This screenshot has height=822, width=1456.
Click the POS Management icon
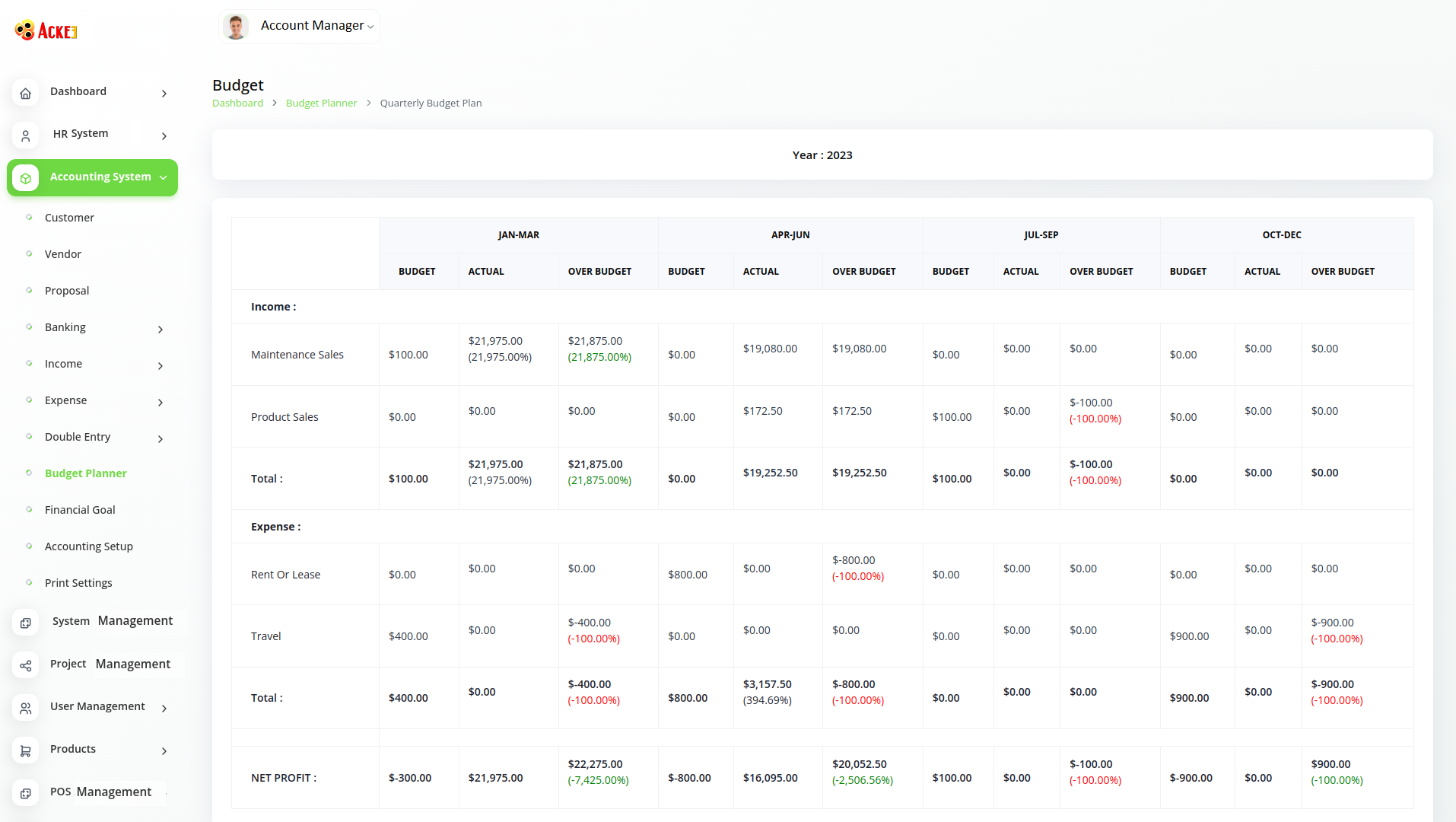(x=25, y=793)
